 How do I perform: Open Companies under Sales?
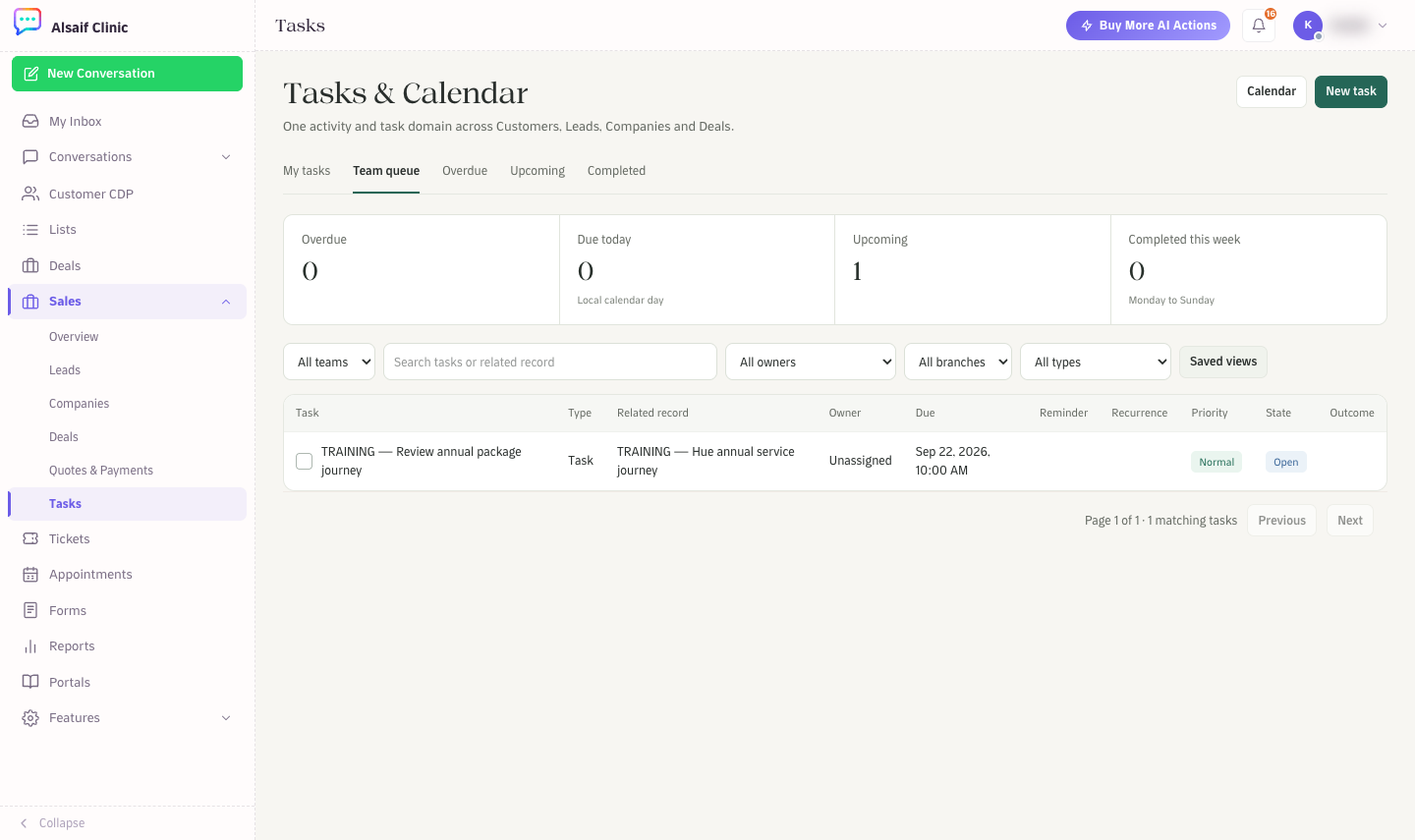tap(79, 404)
